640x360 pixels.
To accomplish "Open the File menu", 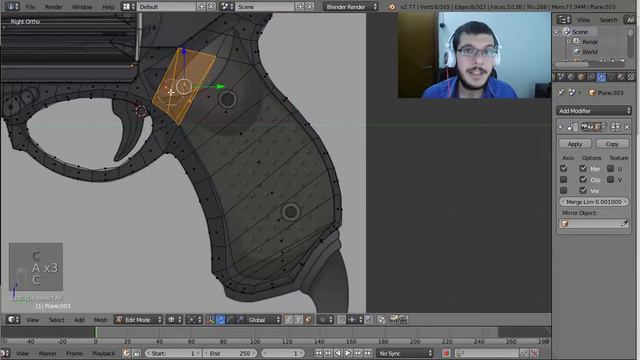I will pyautogui.click(x=30, y=7).
